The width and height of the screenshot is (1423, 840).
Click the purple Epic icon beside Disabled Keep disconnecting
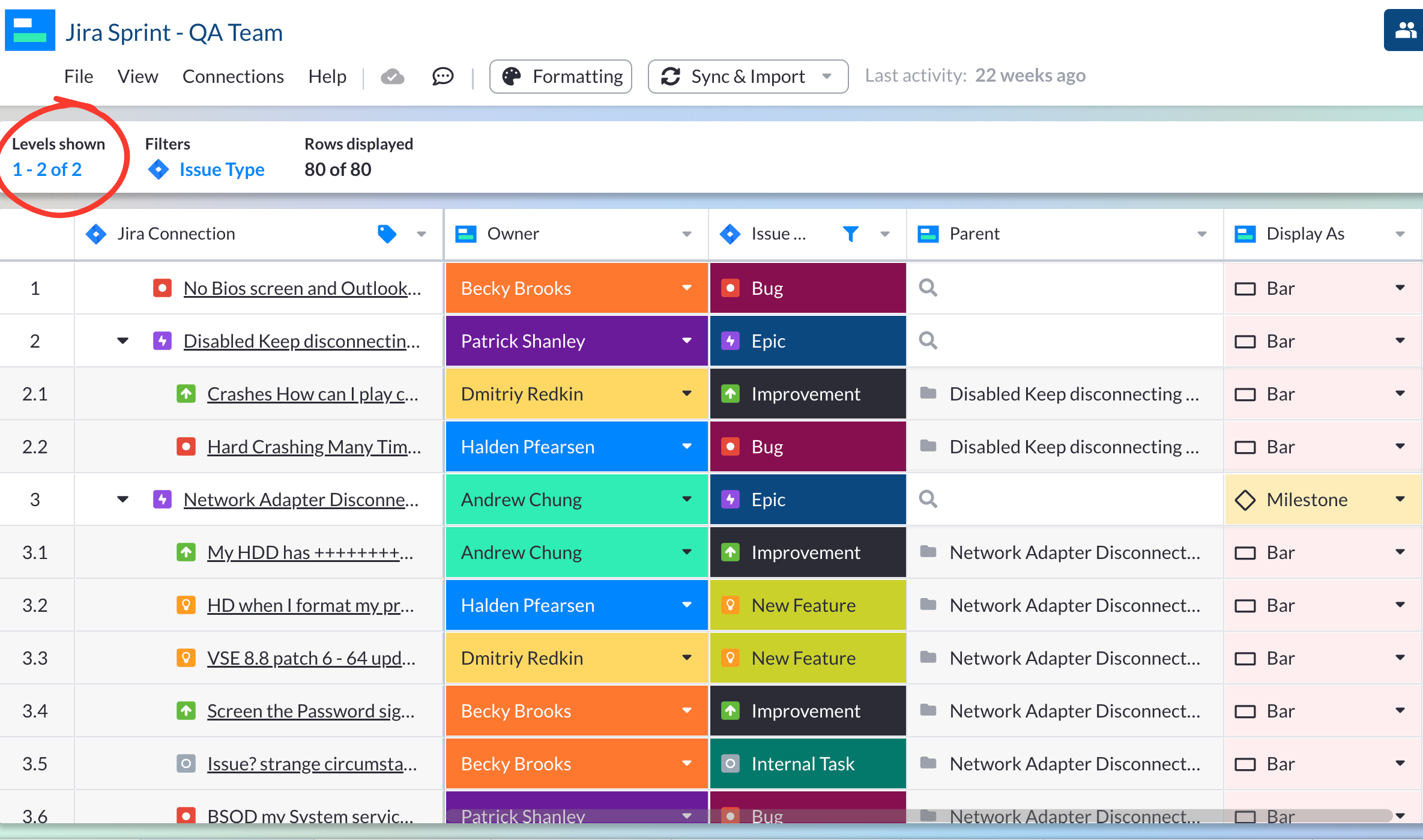point(162,341)
